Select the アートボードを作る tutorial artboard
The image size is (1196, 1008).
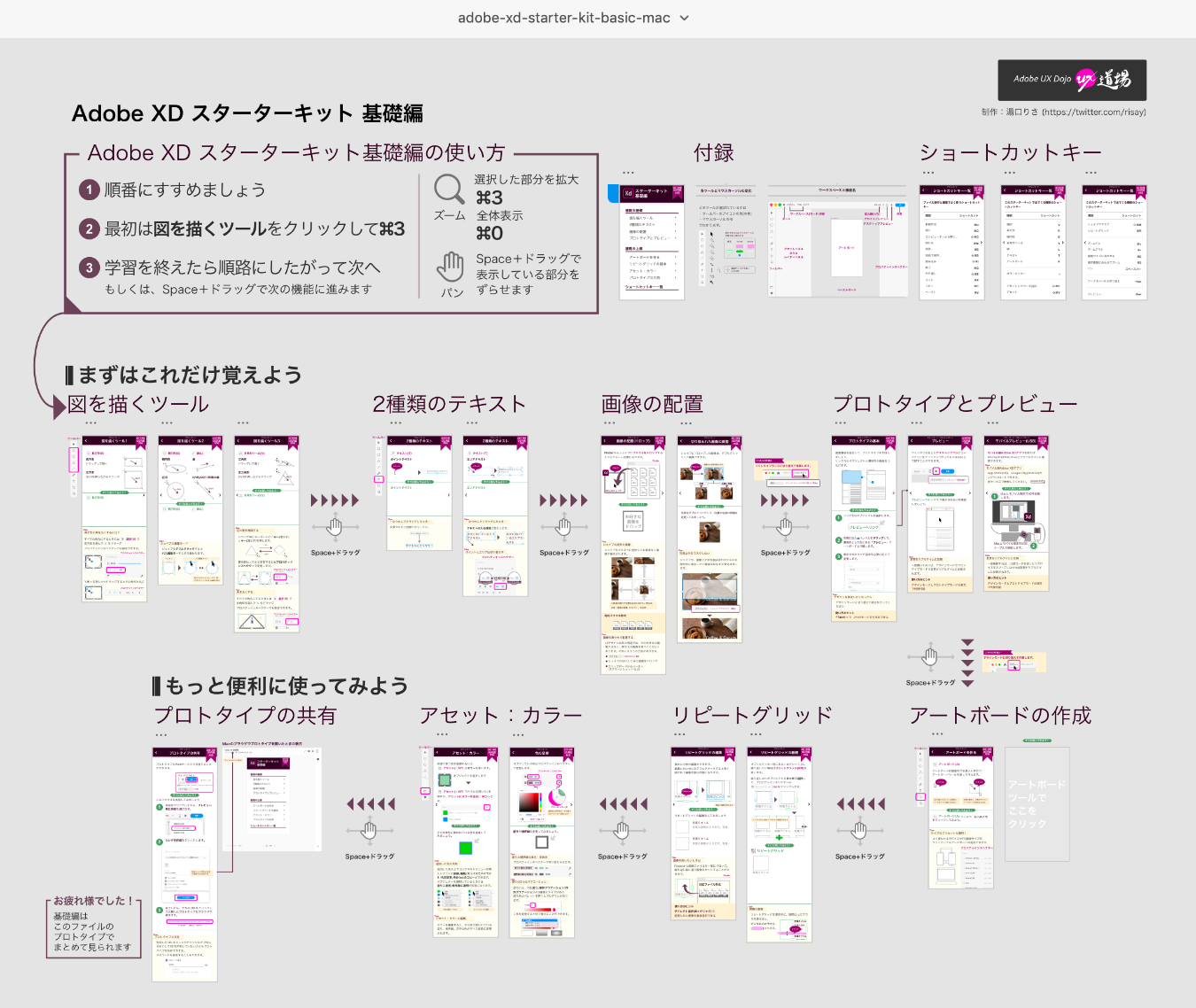coord(961,818)
